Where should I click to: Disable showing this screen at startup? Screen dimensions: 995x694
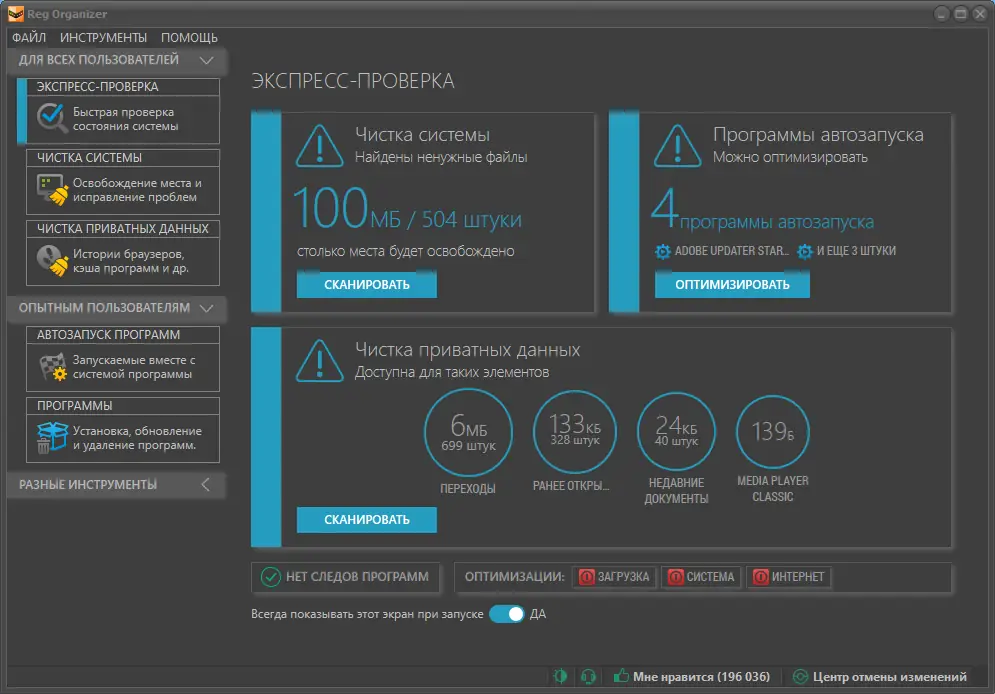(508, 614)
